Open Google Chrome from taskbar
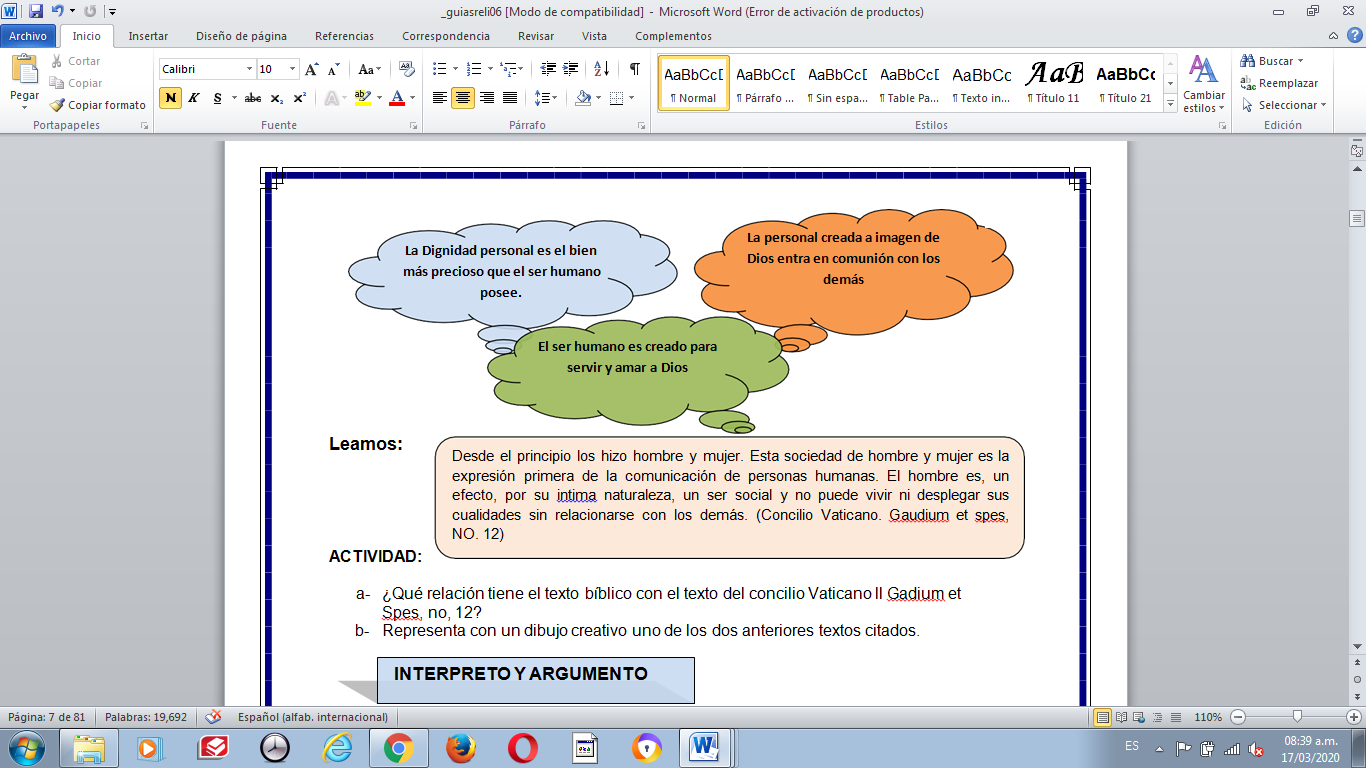Screen dimensions: 1366x768 [x=398, y=748]
